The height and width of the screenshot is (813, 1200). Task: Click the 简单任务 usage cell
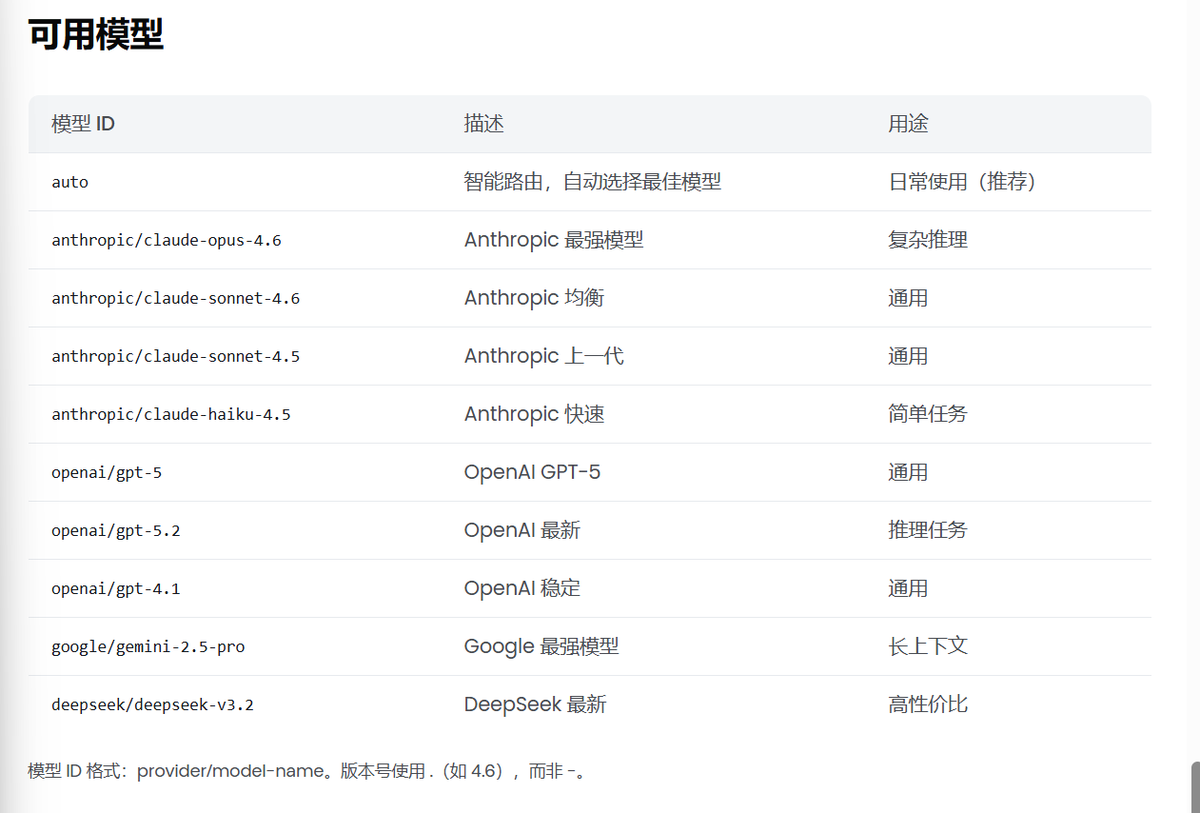928,414
